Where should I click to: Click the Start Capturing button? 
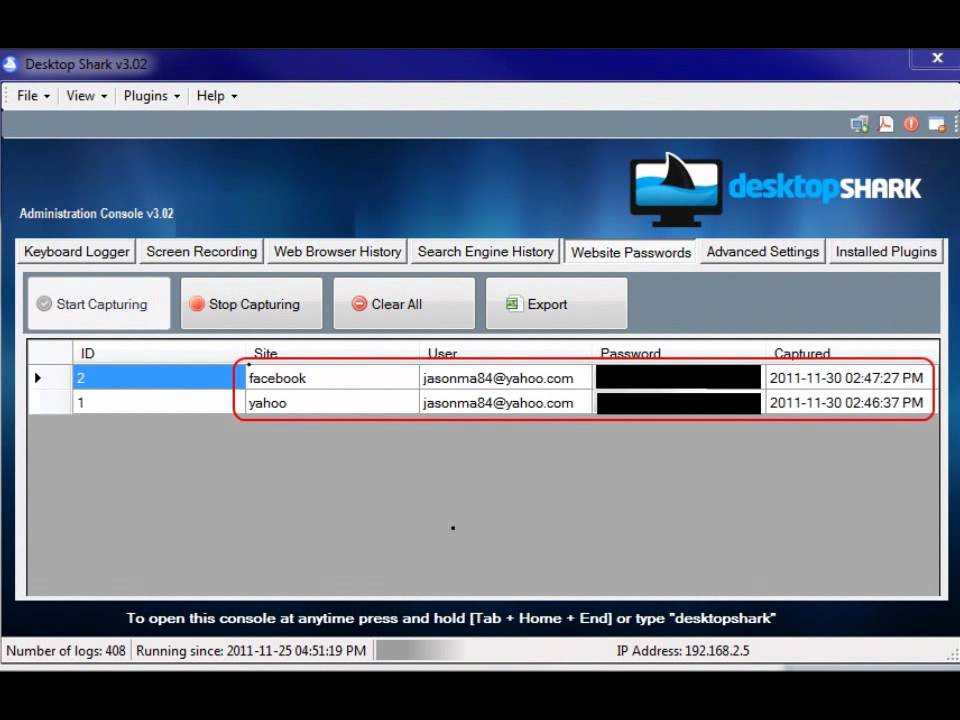click(x=99, y=304)
